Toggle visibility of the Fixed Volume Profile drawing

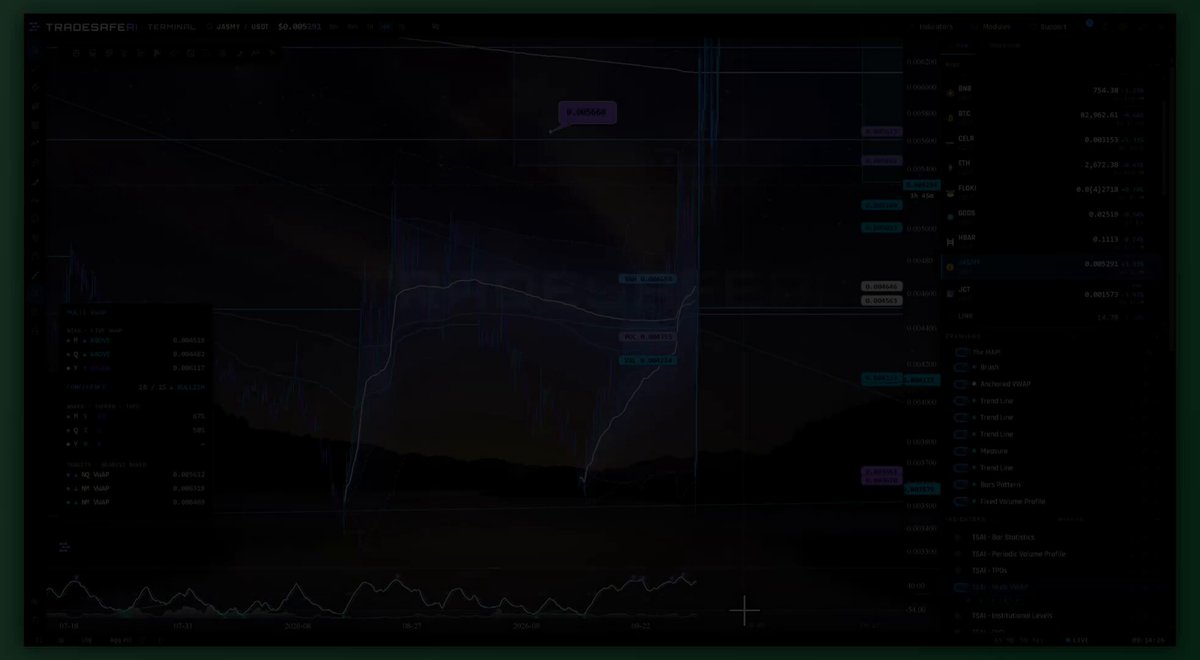point(961,501)
